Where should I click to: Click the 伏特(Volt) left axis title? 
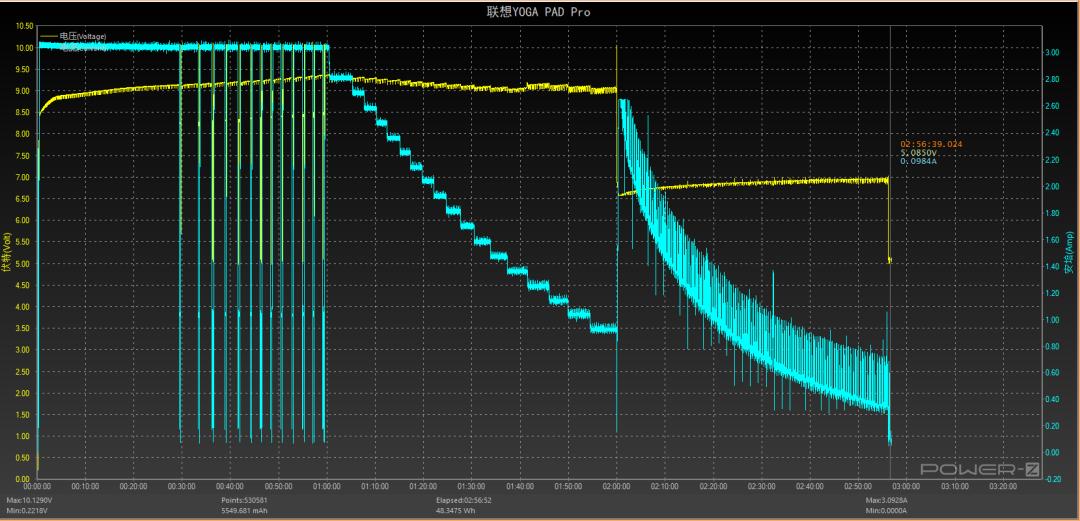click(x=6, y=258)
